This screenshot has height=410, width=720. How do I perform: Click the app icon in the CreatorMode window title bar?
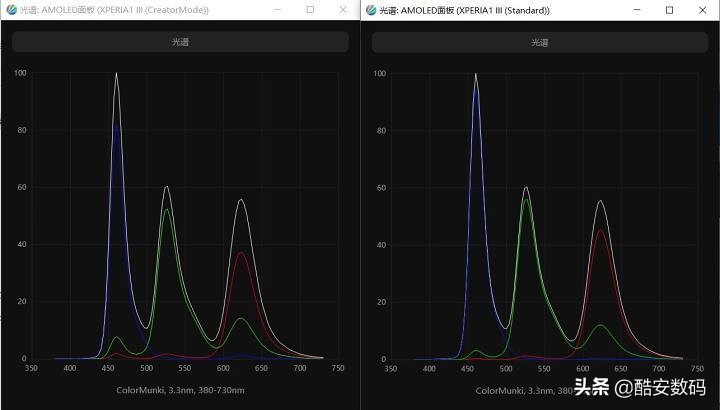coord(11,10)
